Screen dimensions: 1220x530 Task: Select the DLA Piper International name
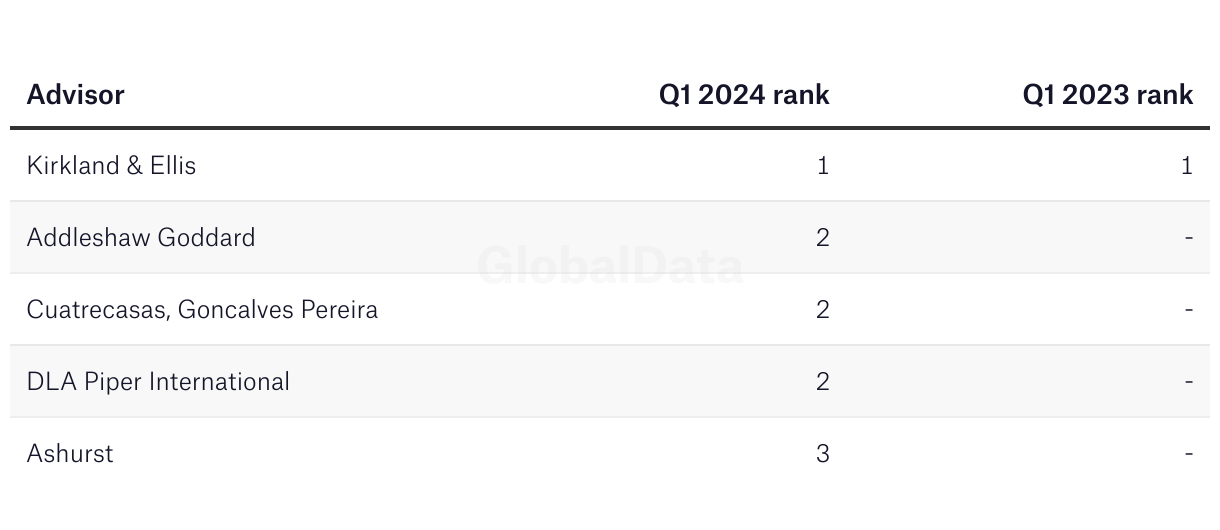coord(158,381)
